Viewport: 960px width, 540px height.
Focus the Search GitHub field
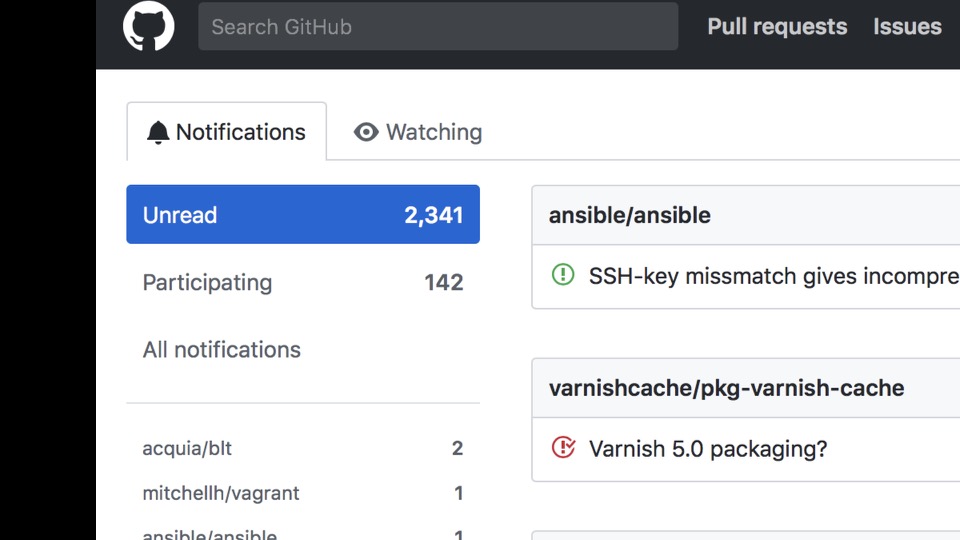[x=438, y=26]
